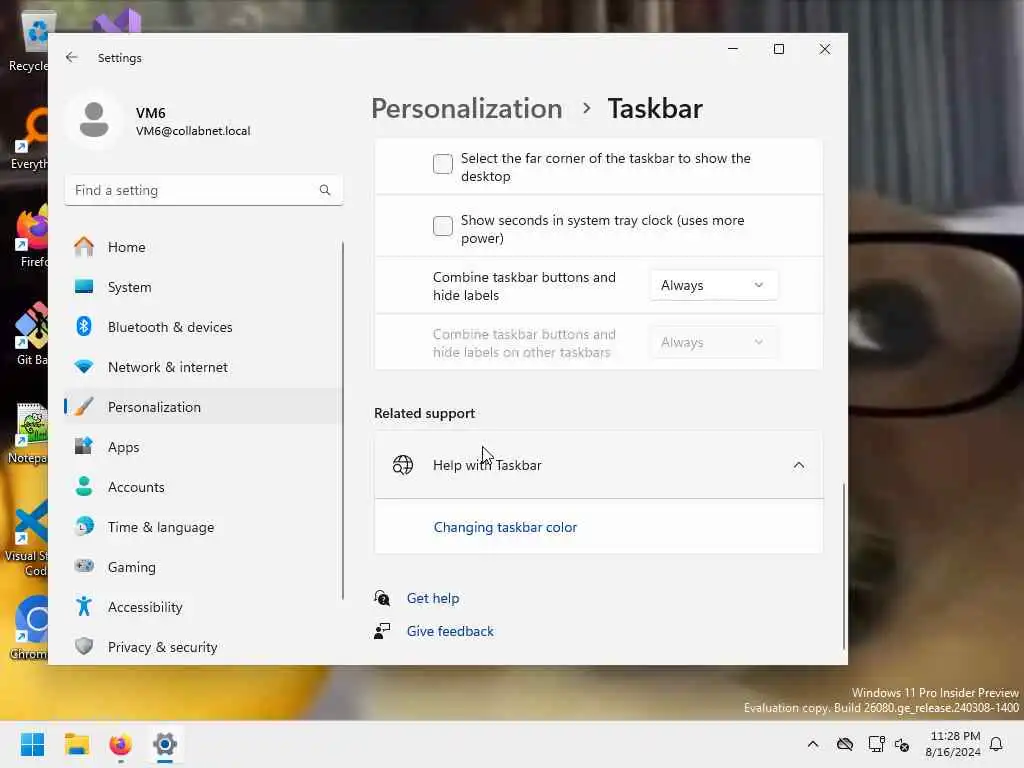Open the notification bell in the taskbar
This screenshot has width=1024, height=768.
pyautogui.click(x=996, y=744)
